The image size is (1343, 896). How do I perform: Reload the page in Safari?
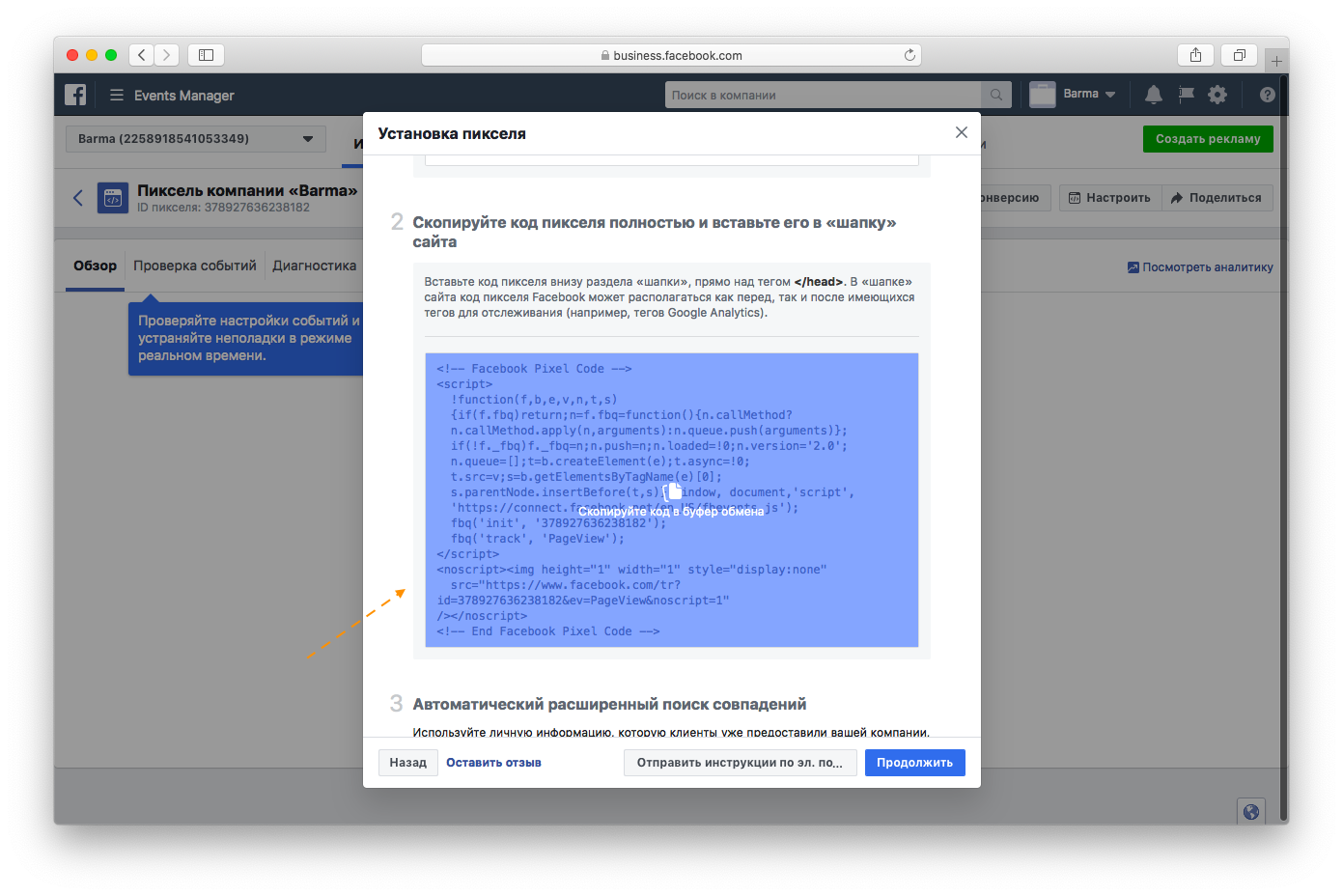pos(909,55)
